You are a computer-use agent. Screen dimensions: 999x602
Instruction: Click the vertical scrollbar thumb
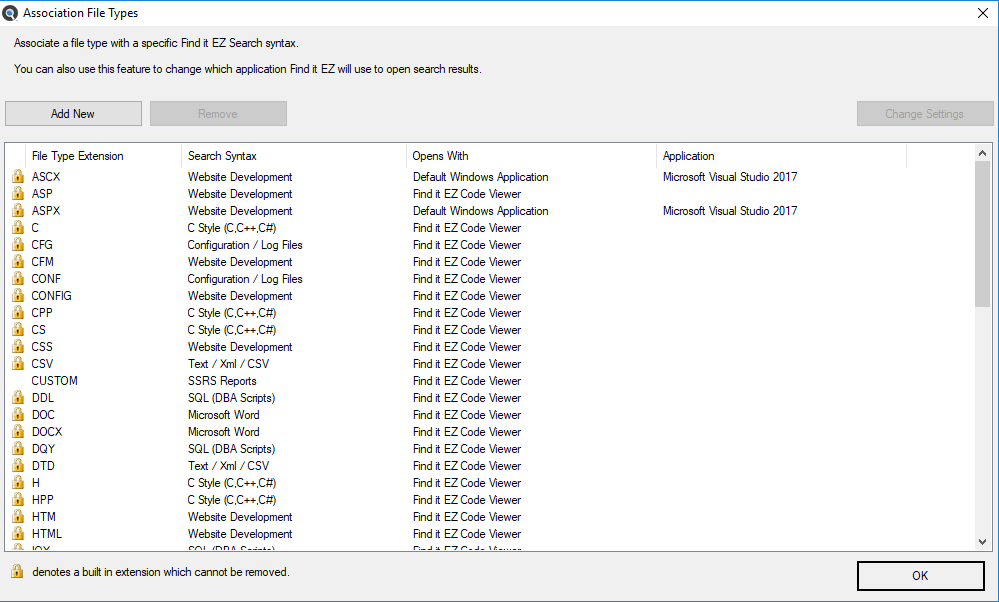click(x=982, y=233)
